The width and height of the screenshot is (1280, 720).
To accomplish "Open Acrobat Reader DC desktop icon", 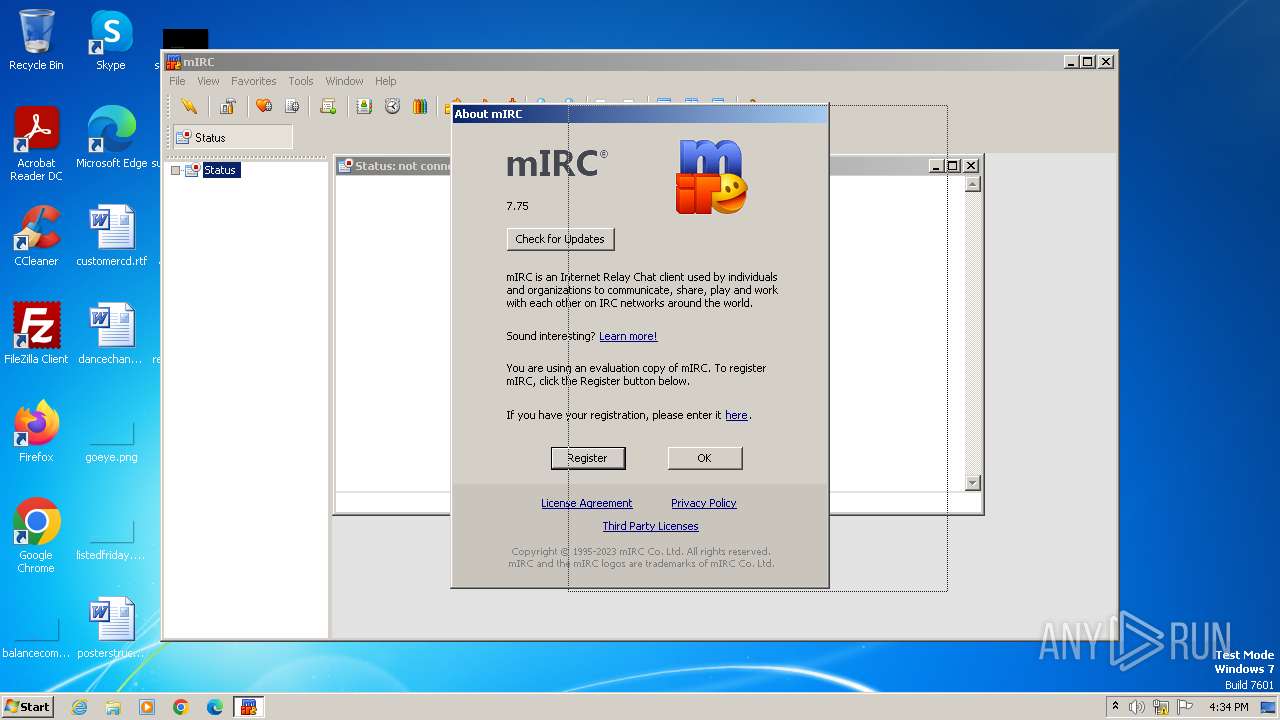I will coord(36,144).
